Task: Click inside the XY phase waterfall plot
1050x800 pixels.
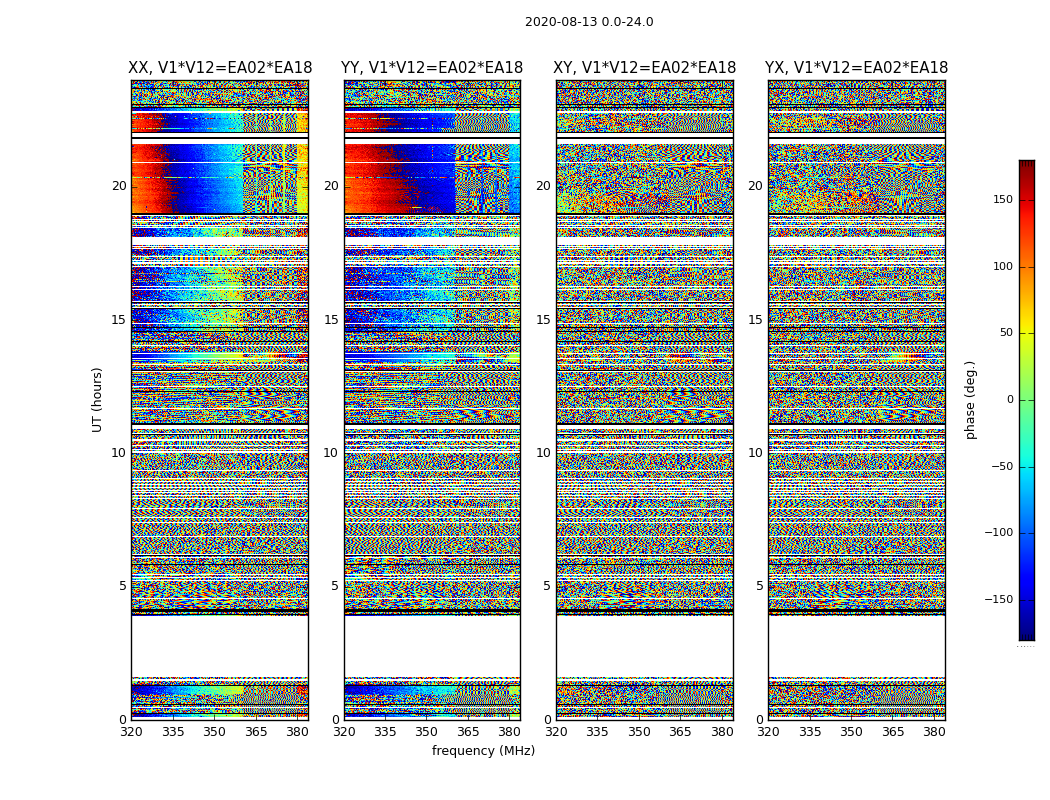Action: point(644,400)
